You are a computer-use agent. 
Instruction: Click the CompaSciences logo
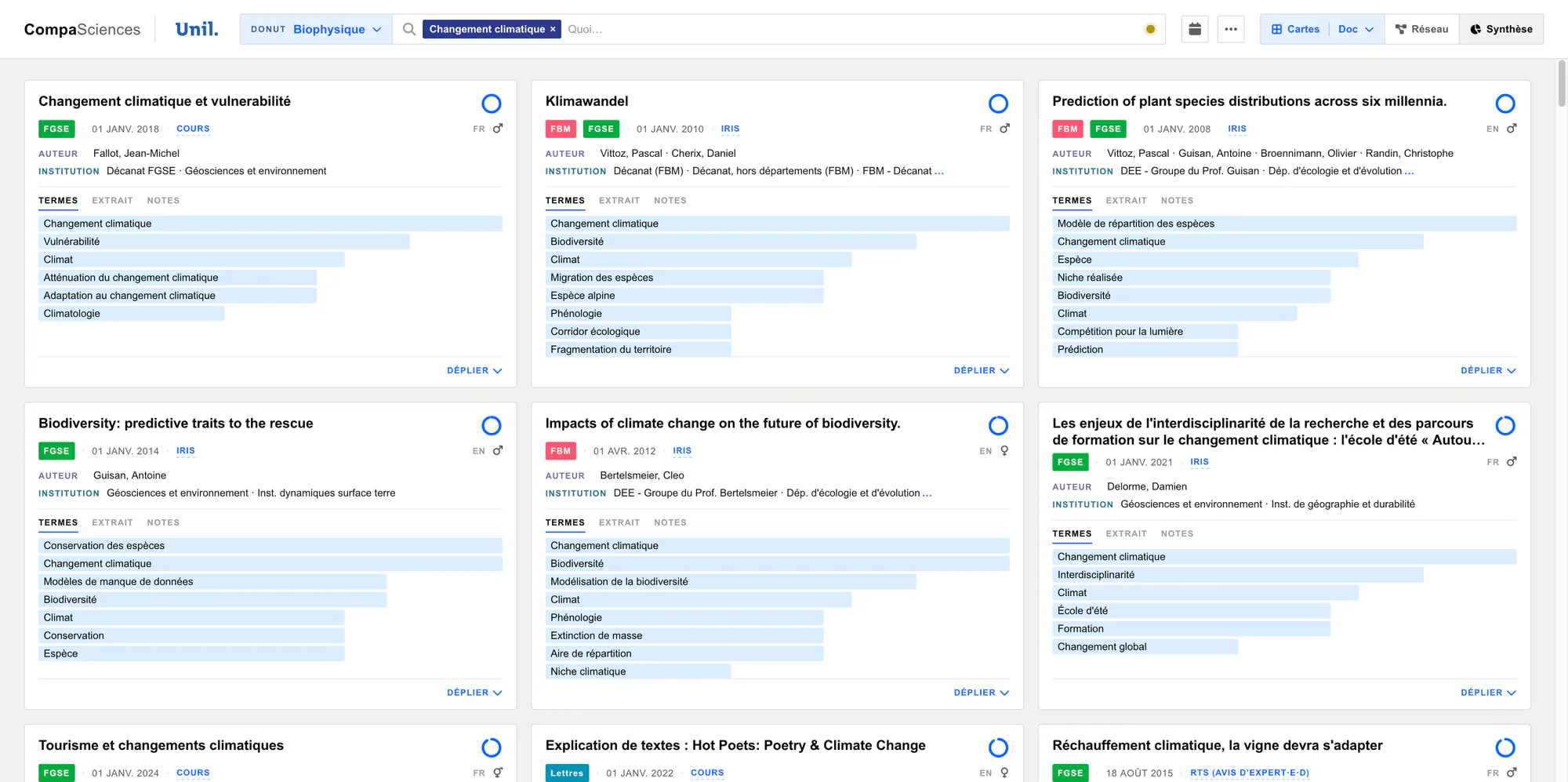coord(82,29)
